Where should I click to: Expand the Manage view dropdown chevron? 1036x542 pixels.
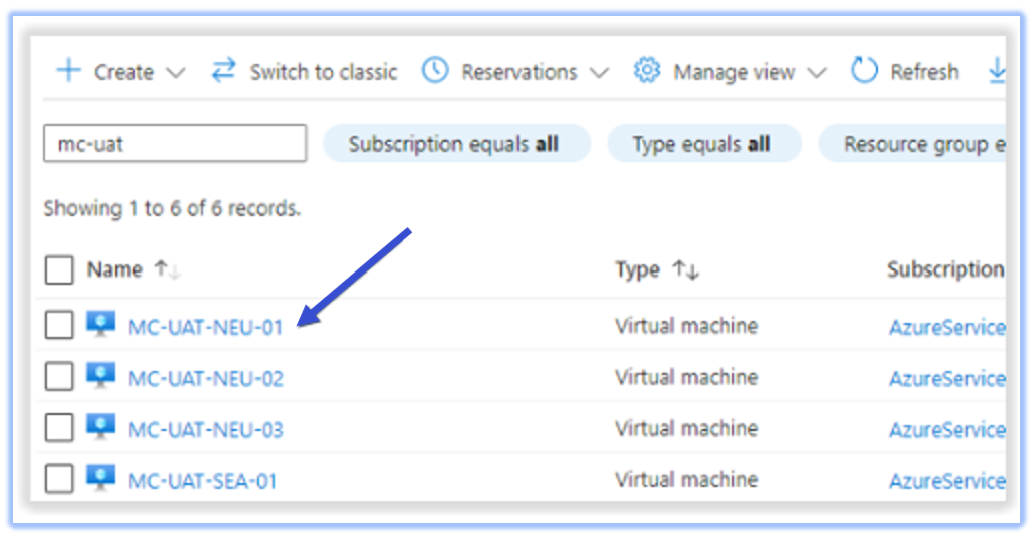(817, 73)
